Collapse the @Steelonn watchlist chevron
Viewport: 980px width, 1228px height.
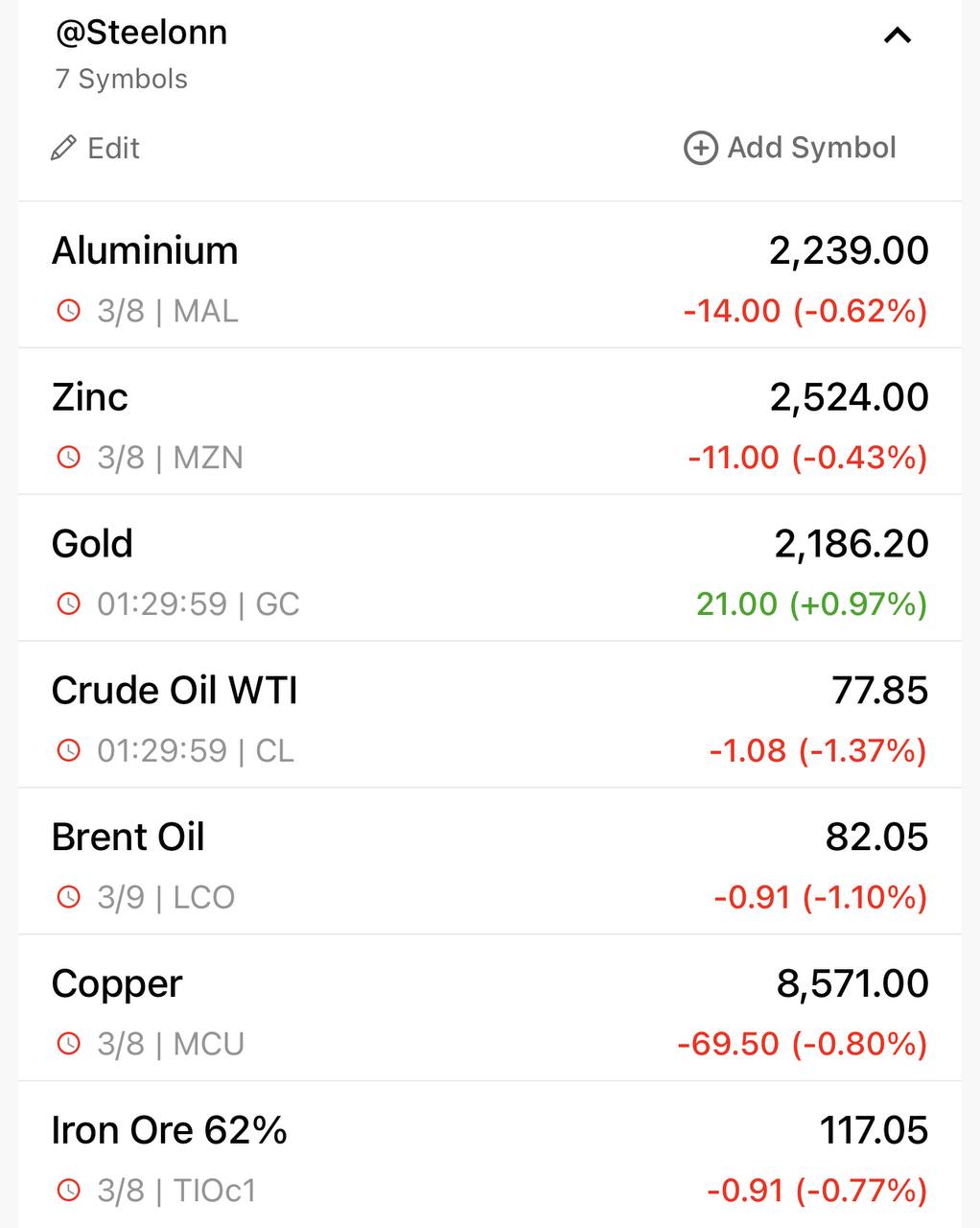point(897,36)
